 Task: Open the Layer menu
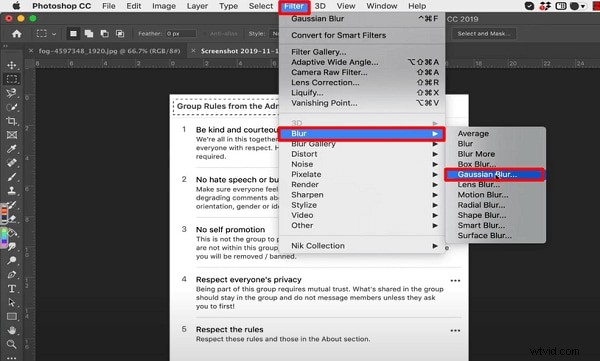(x=197, y=6)
